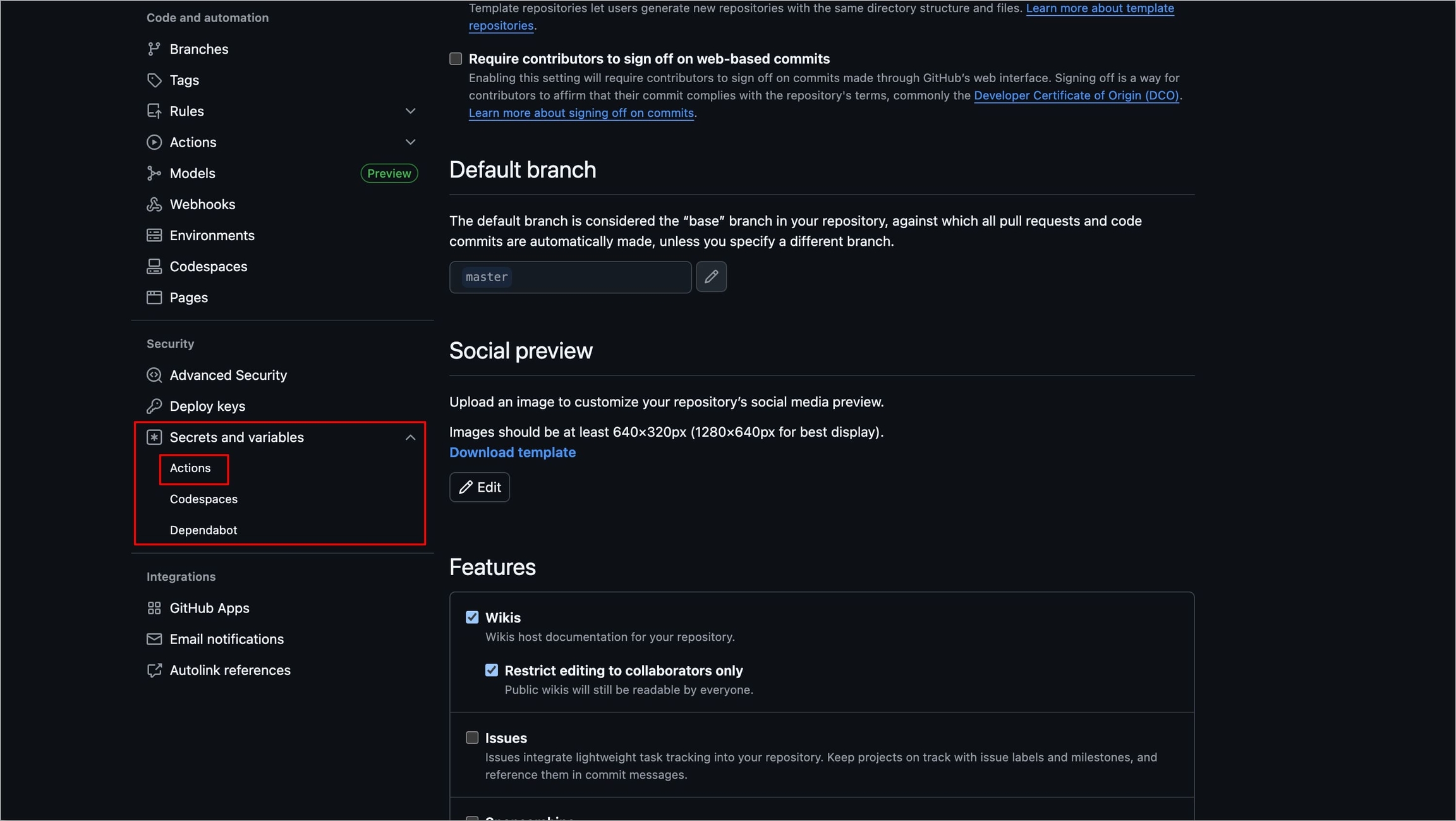Viewport: 1456px width, 821px height.
Task: Collapse Secrets and variables section
Action: [x=410, y=437]
